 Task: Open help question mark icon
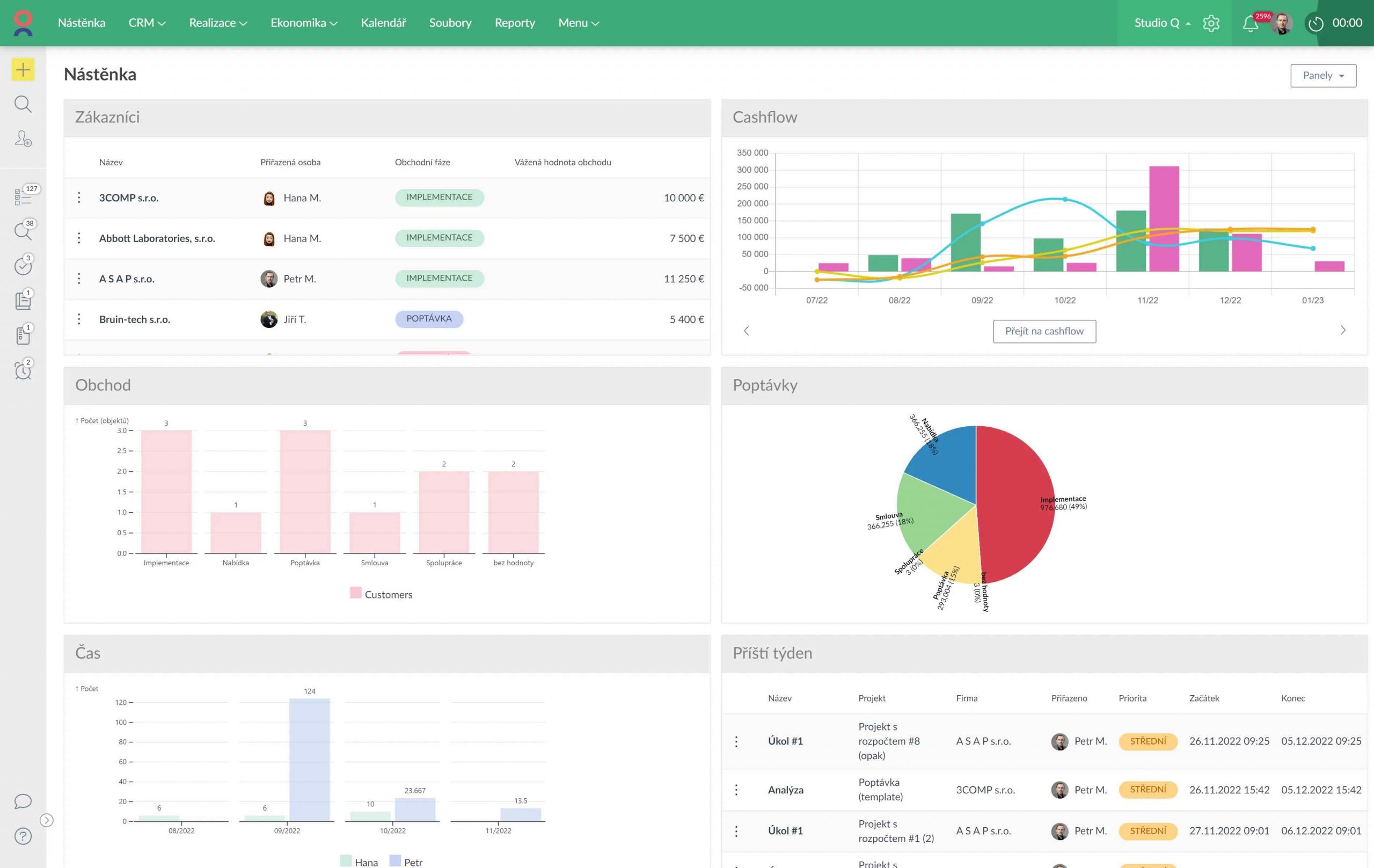click(x=23, y=836)
